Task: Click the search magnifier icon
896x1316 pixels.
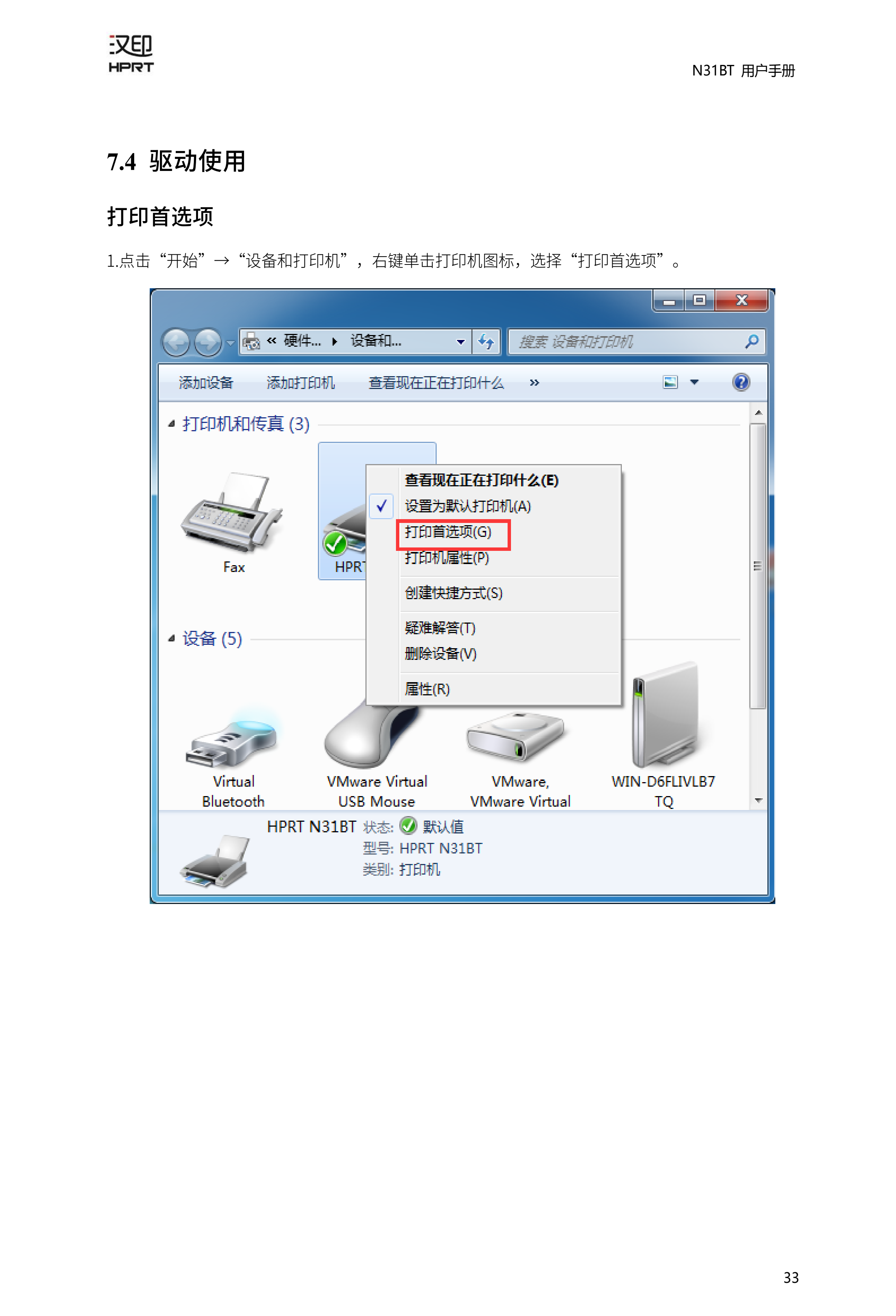Action: [x=751, y=341]
